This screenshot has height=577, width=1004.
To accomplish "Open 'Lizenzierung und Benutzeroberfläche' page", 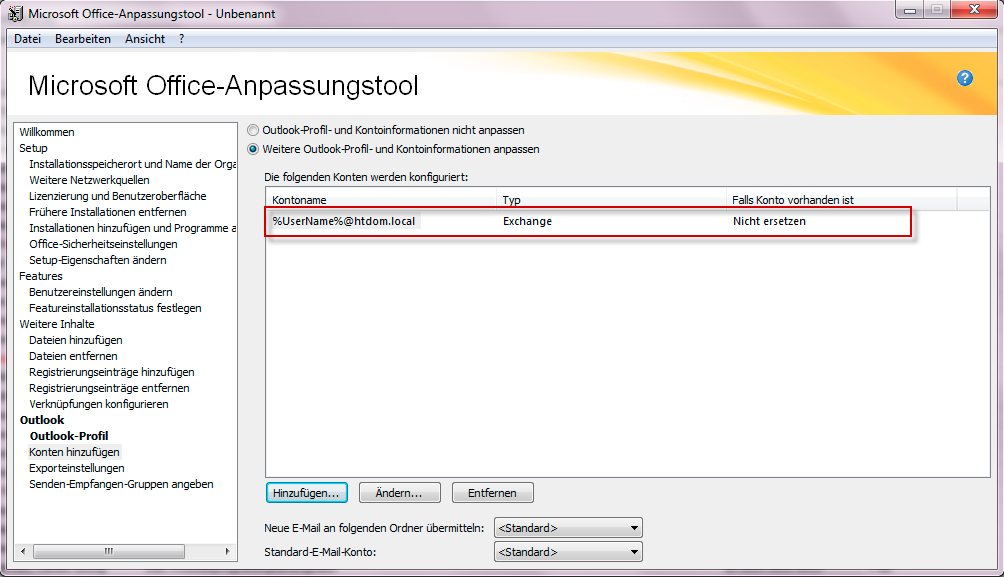I will pyautogui.click(x=117, y=196).
